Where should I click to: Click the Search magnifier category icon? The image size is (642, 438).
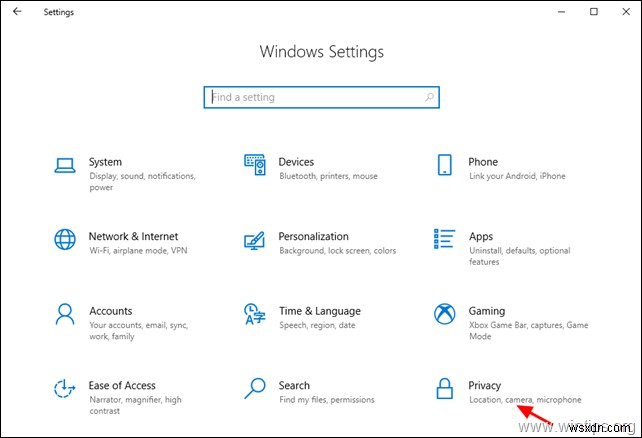(x=254, y=389)
